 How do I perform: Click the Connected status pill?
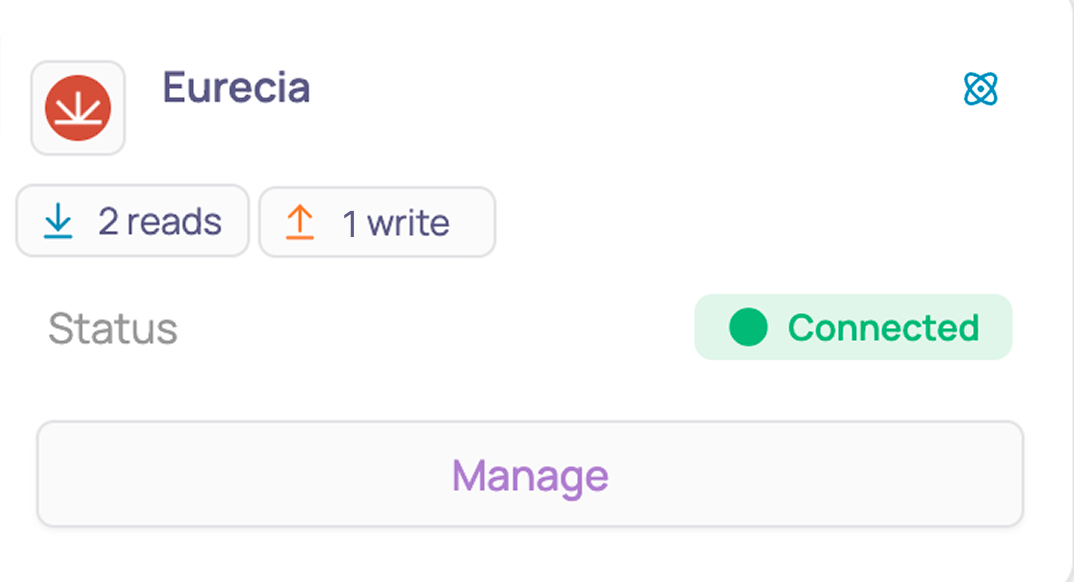click(853, 327)
